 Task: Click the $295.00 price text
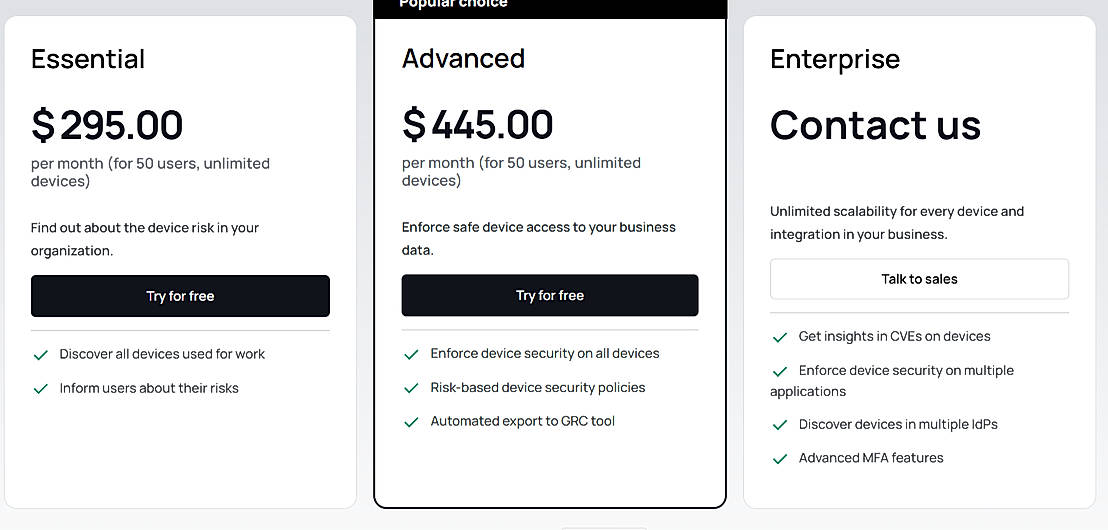tap(107, 125)
